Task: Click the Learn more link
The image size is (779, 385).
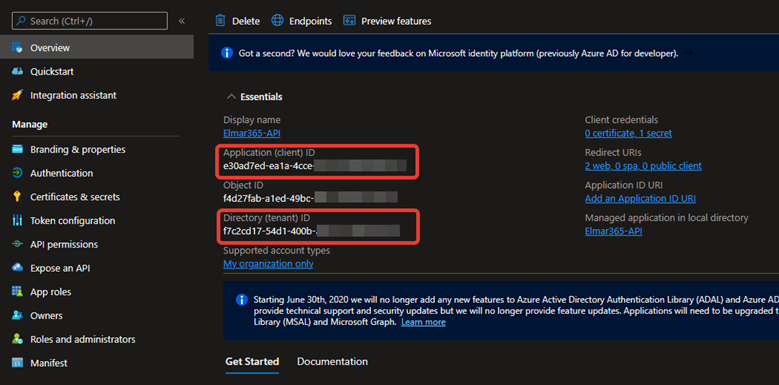Action: click(423, 322)
